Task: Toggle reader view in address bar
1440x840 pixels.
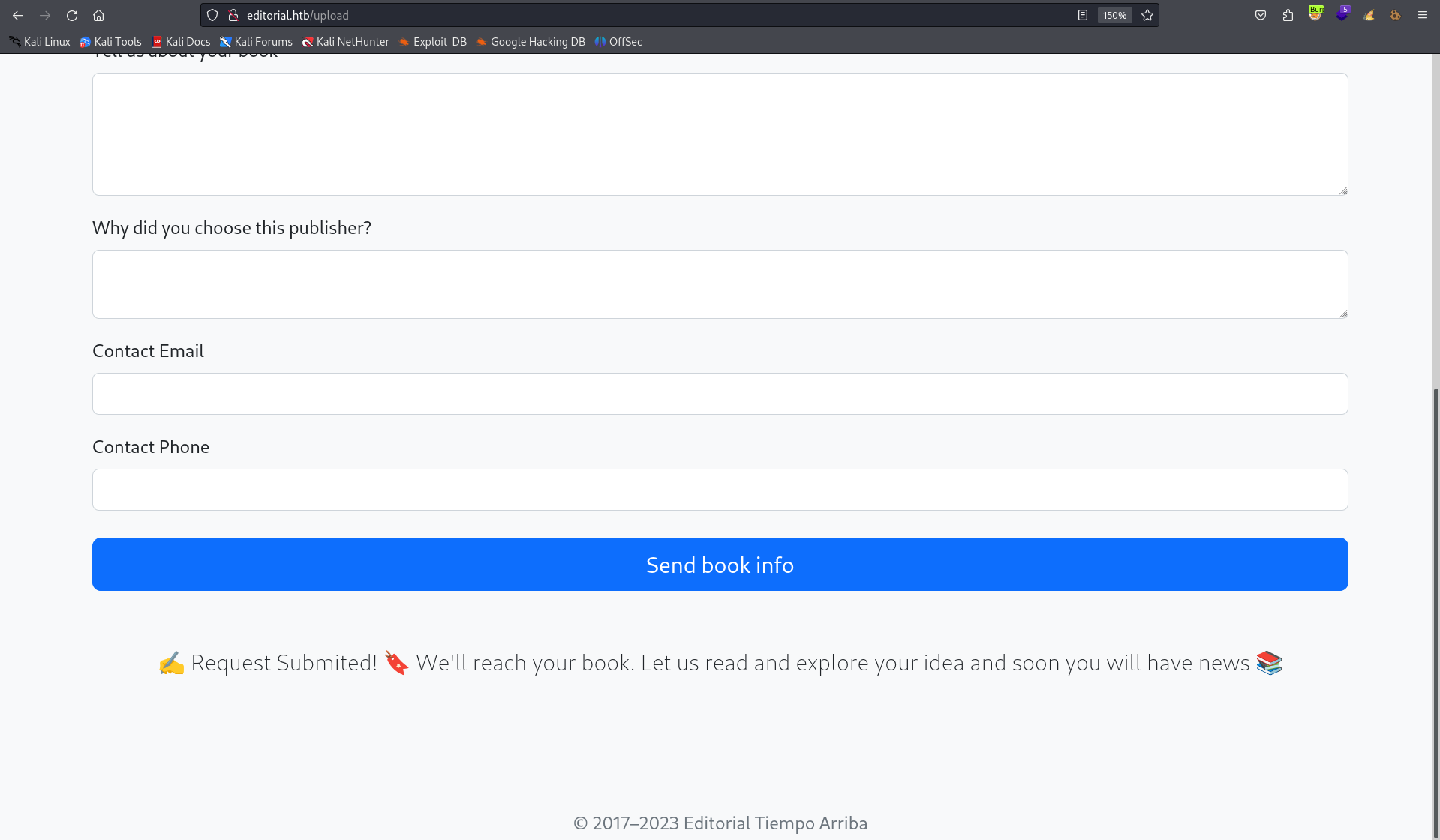Action: 1083,15
